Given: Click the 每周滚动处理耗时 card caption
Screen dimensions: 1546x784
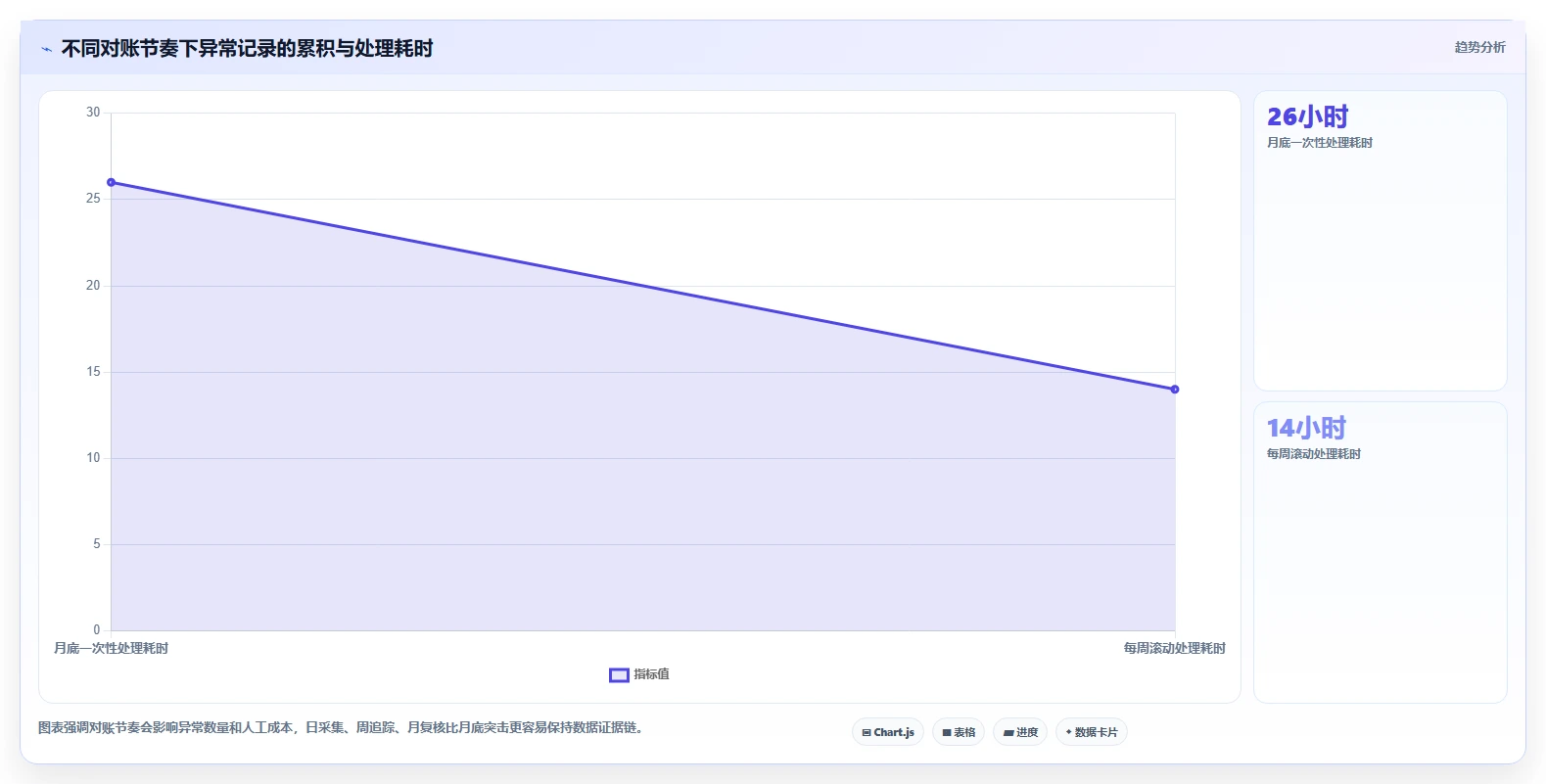Looking at the screenshot, I should (1314, 454).
